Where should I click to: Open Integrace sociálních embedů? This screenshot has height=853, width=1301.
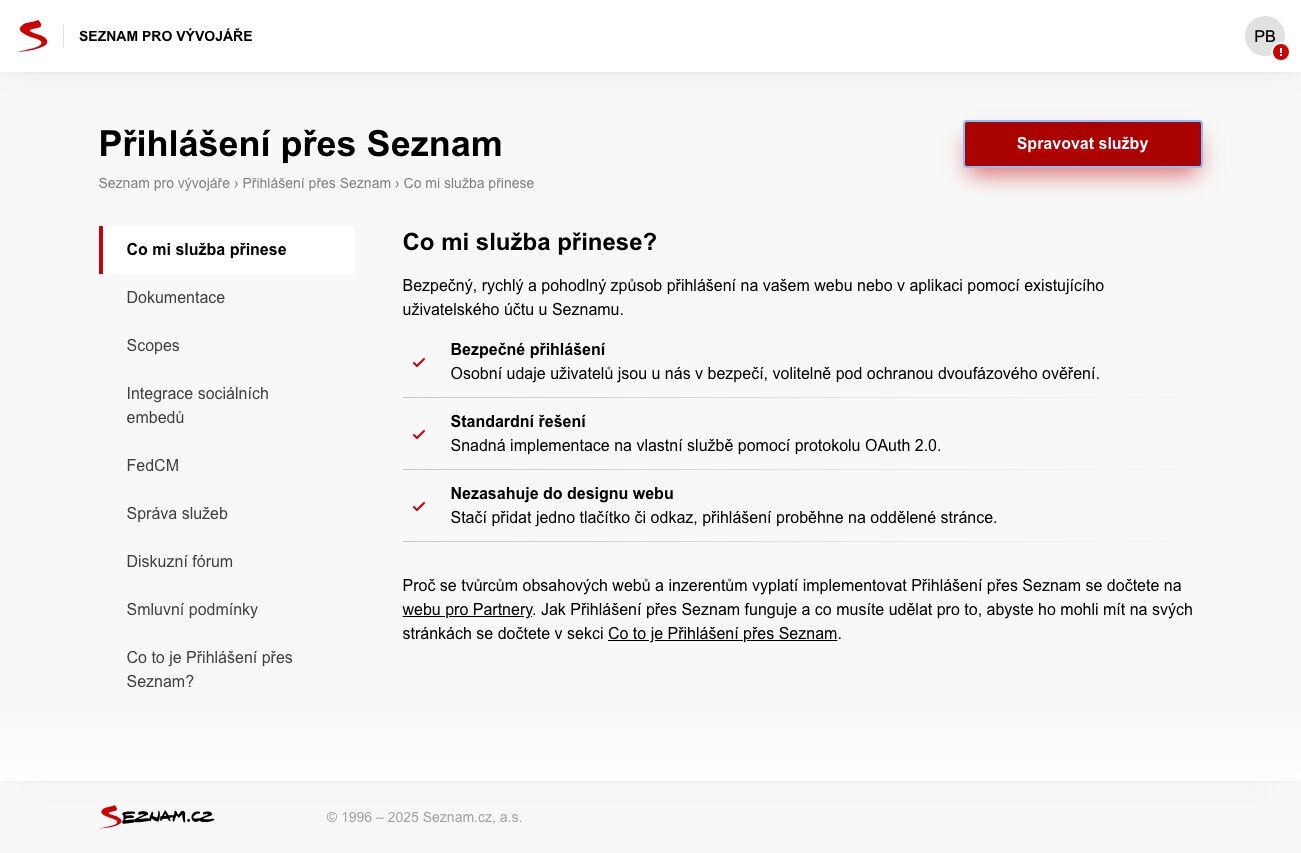pos(227,405)
